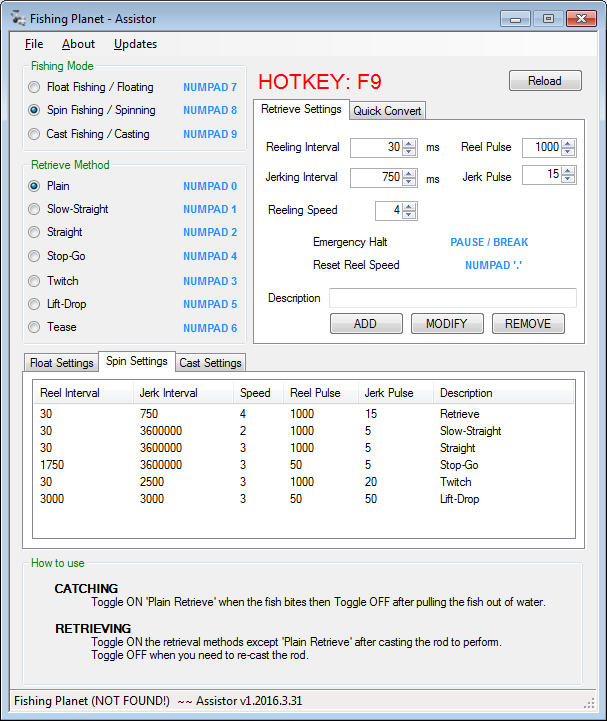607x721 pixels.
Task: Select the Lift-Drop row in the table
Action: coord(304,499)
